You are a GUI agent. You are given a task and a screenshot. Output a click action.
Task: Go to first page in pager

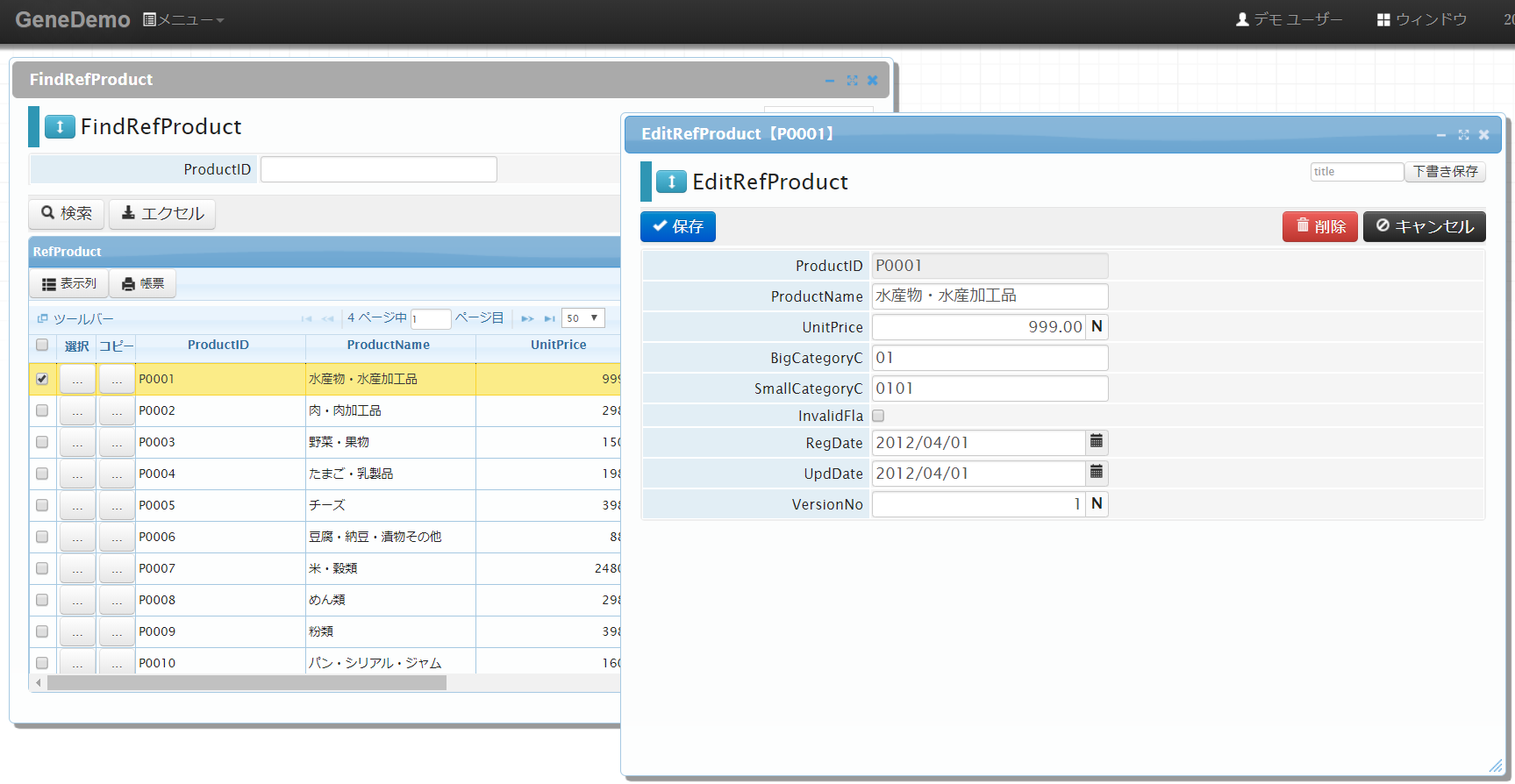[306, 318]
